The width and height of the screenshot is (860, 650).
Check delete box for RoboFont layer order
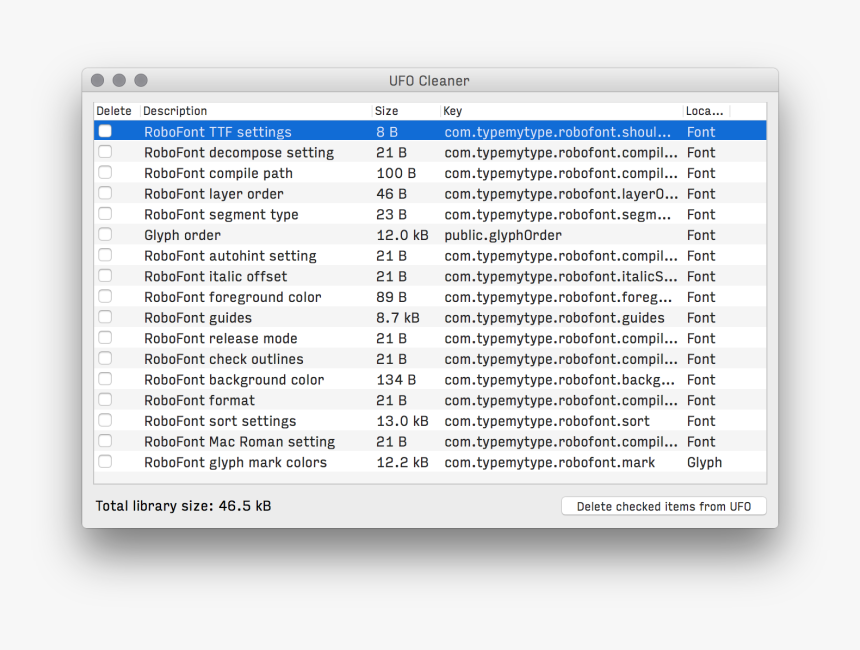(105, 193)
